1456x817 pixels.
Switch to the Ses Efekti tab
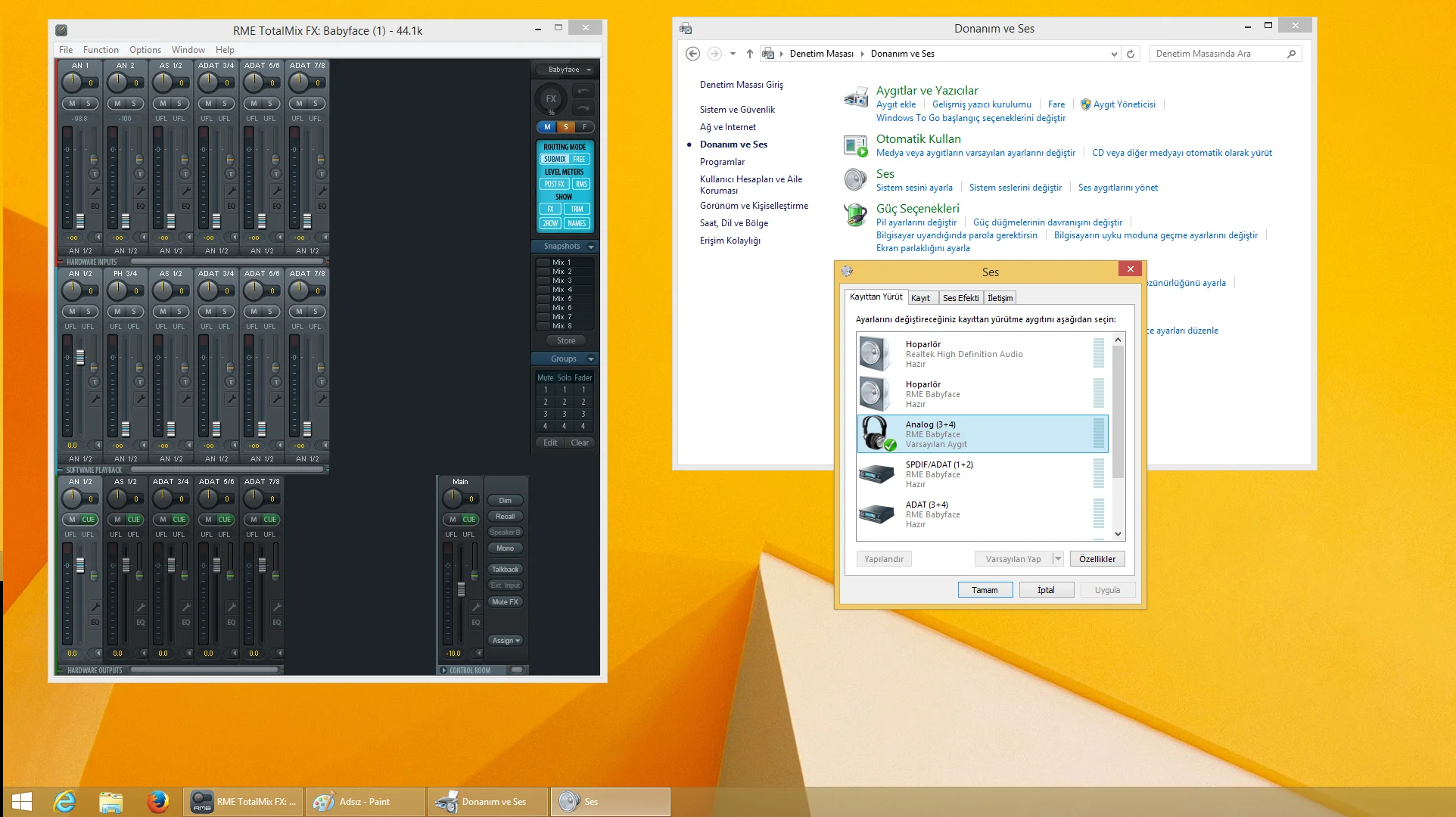pos(960,298)
